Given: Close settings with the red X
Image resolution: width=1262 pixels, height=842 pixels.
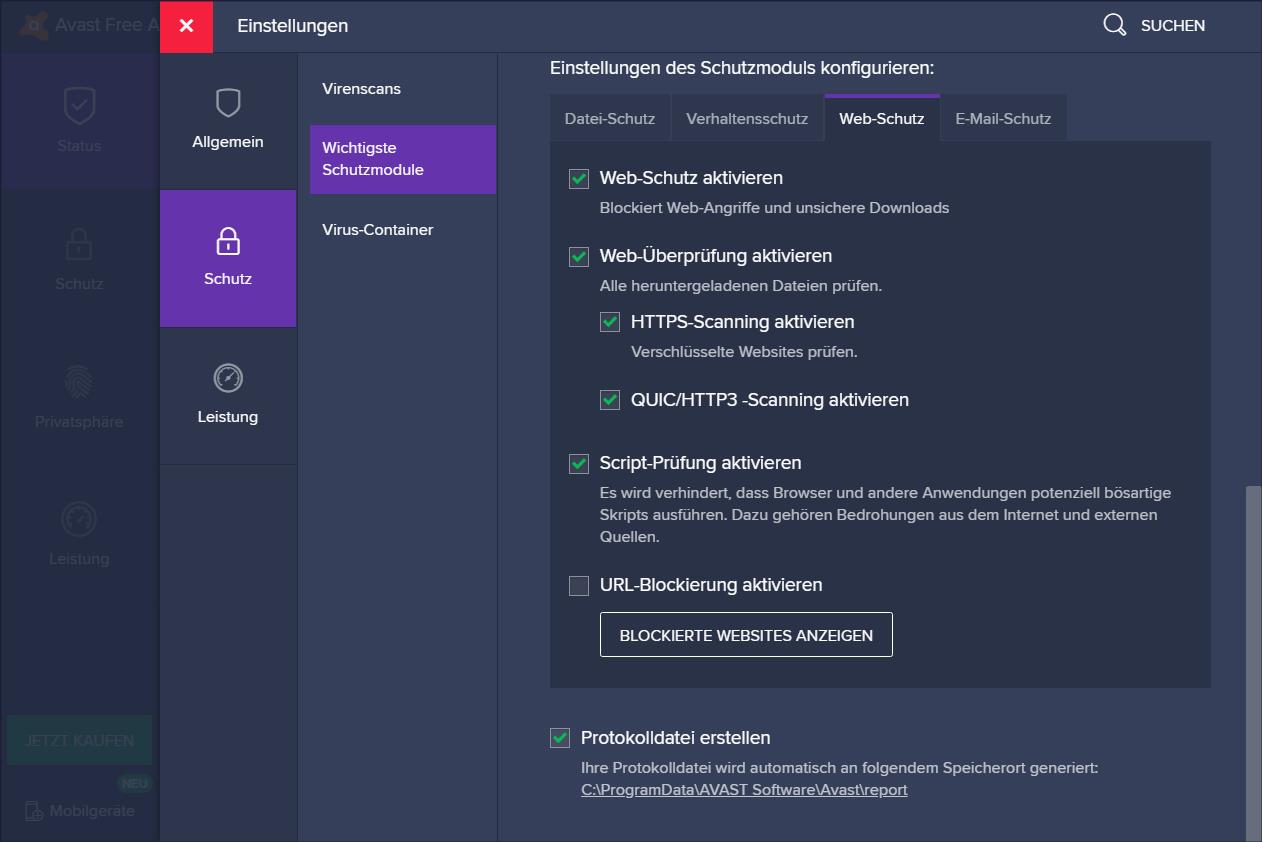Looking at the screenshot, I should click(x=186, y=26).
